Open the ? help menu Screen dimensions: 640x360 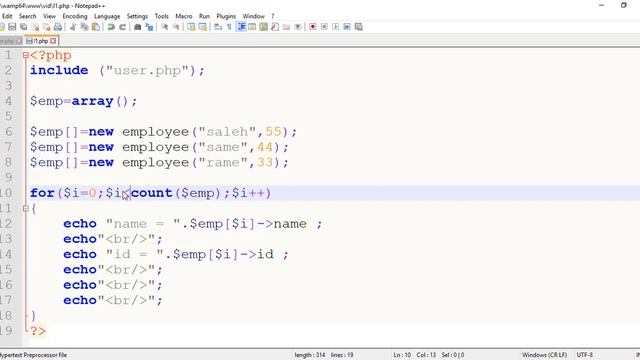273,16
